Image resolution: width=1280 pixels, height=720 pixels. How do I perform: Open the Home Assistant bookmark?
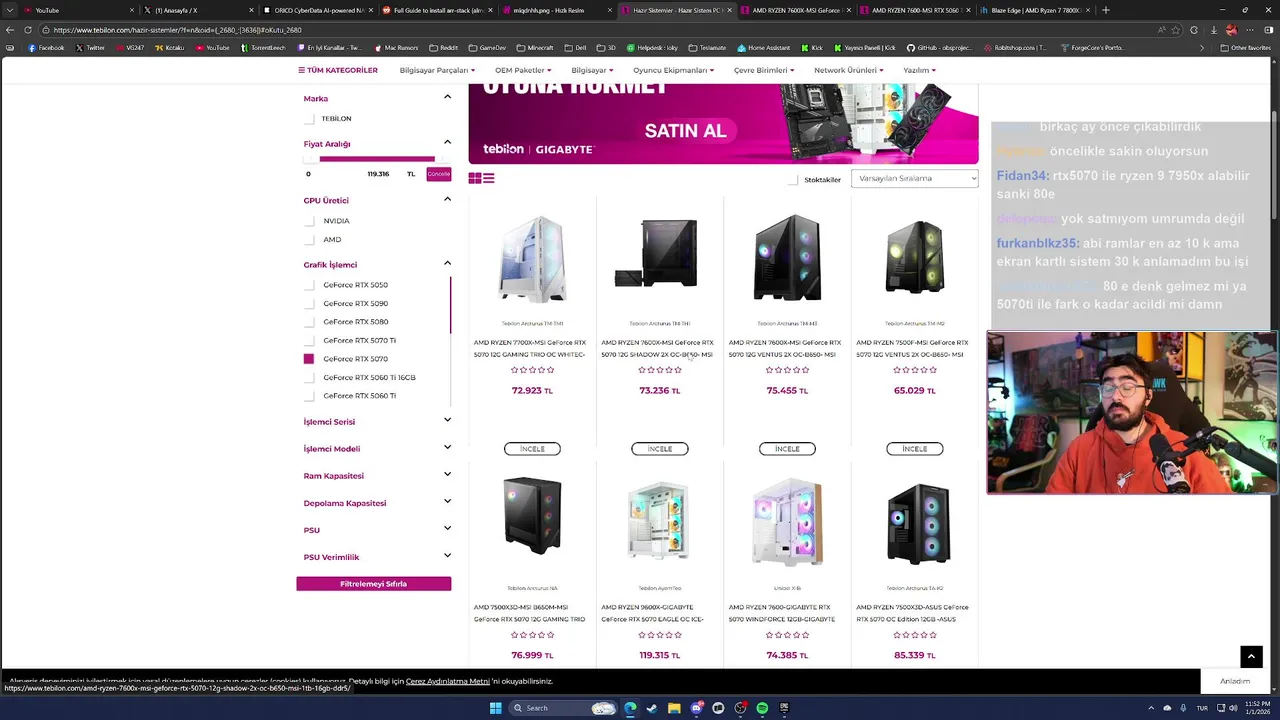763,48
